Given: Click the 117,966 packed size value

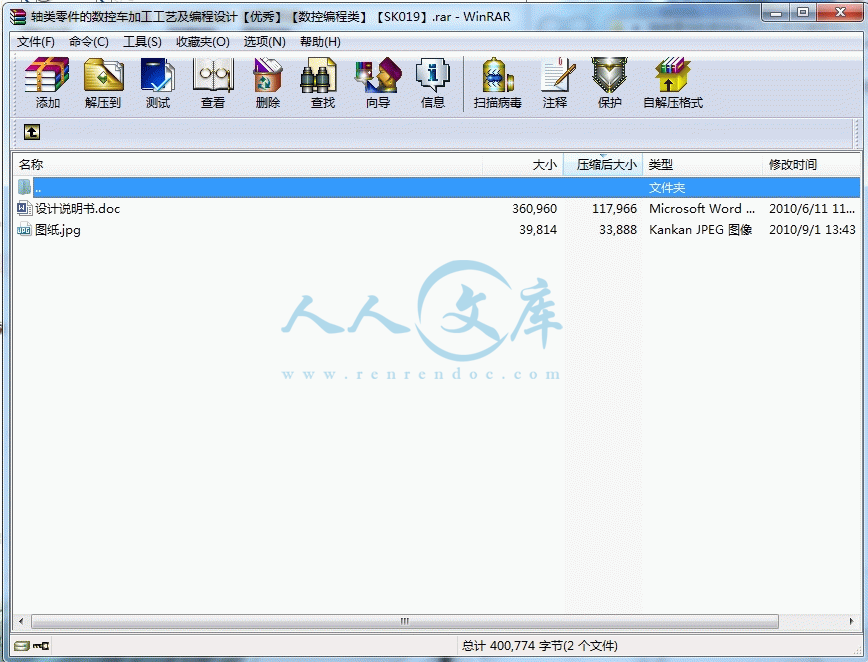Looking at the screenshot, I should click(614, 209).
